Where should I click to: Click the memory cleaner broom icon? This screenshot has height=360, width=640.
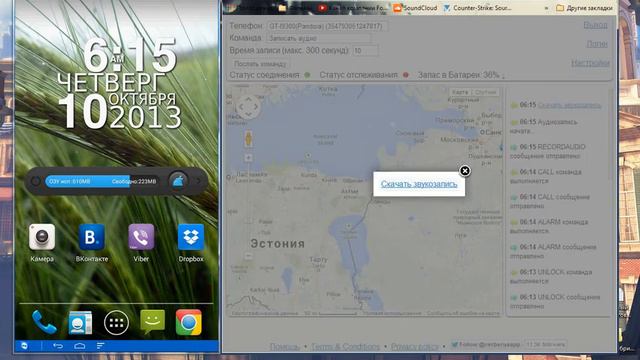click(178, 181)
